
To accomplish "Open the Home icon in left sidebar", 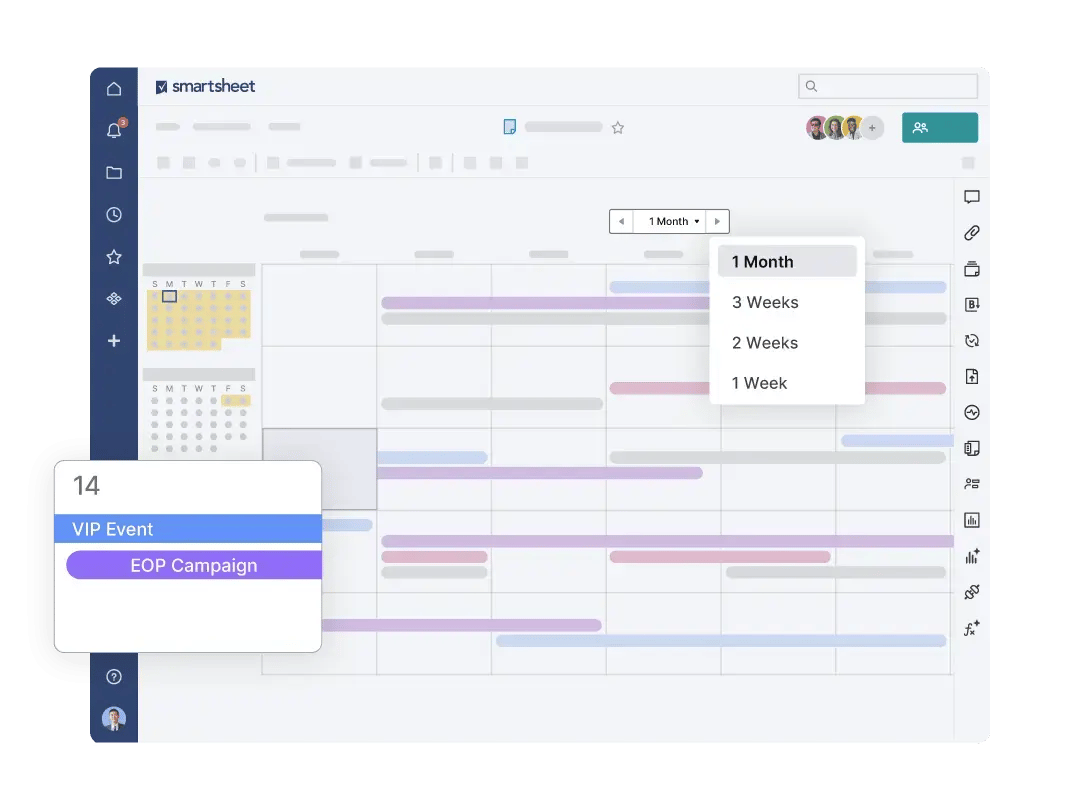I will [x=114, y=89].
